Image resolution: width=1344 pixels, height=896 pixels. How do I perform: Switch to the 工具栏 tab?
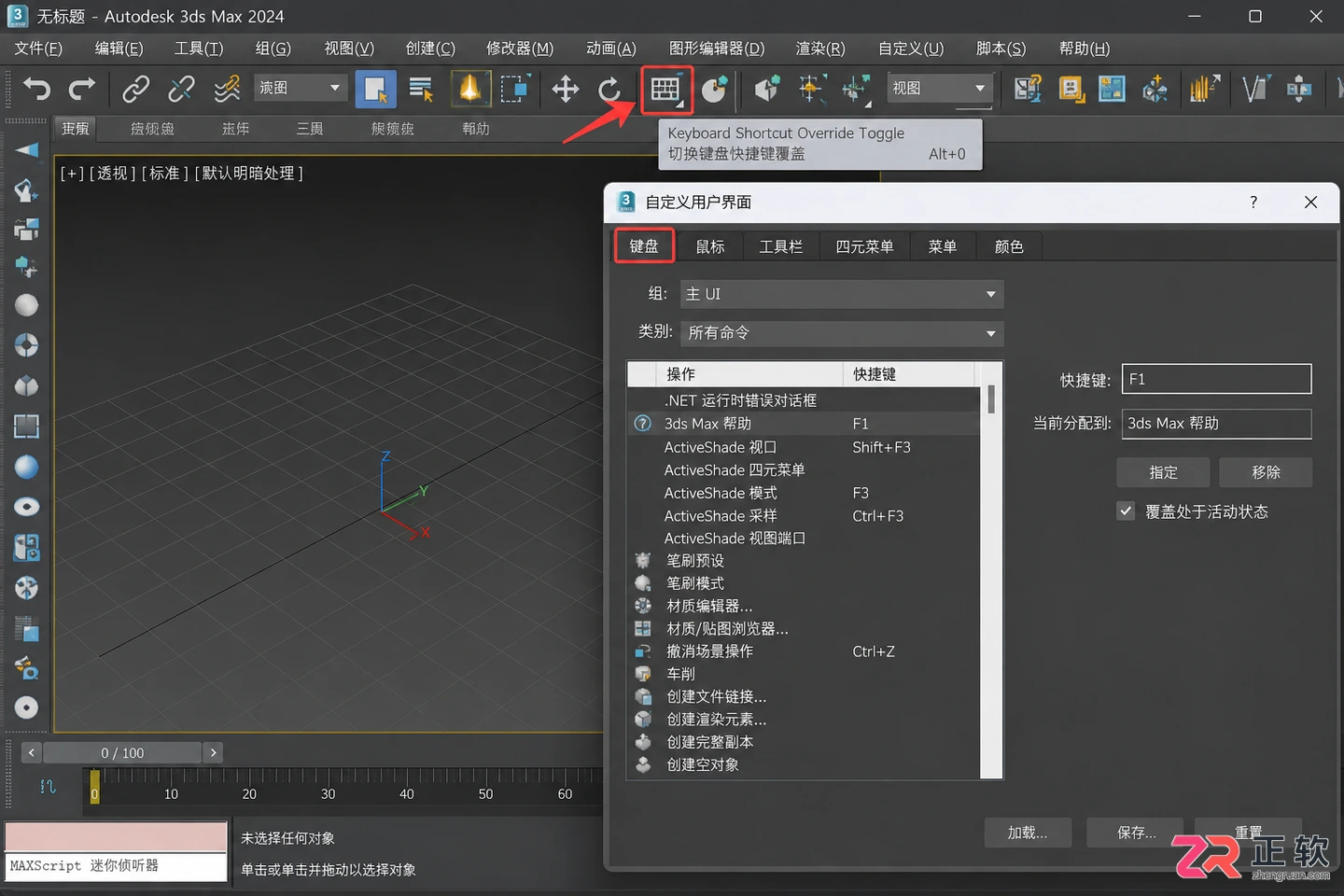(781, 246)
